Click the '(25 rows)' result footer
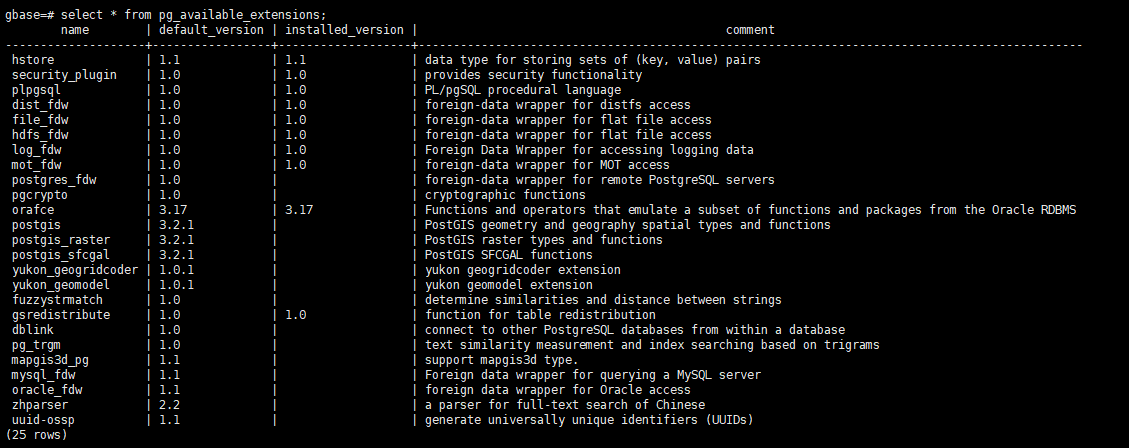Viewport: 1129px width, 448px height. pos(36,435)
